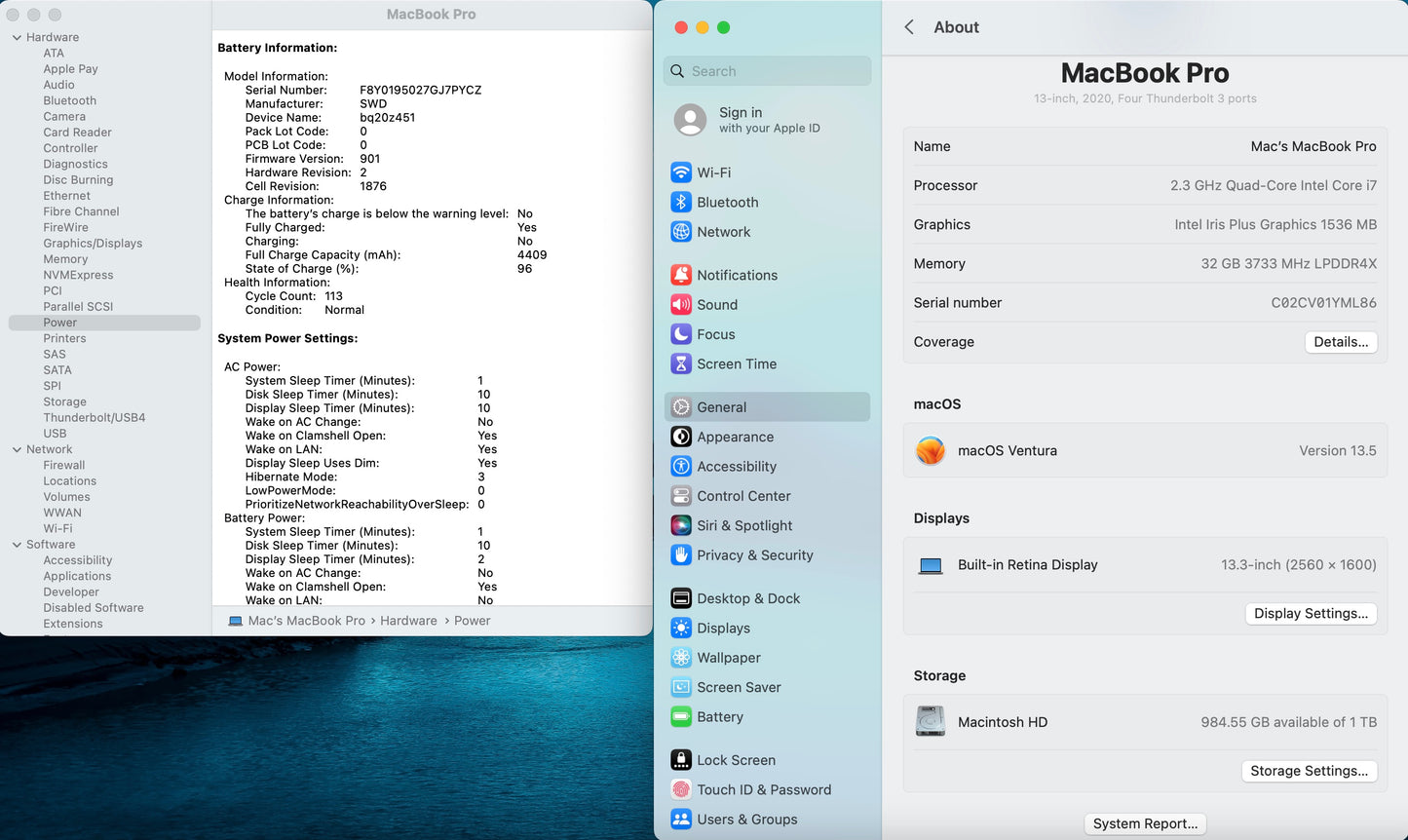Collapse the Network tree section
This screenshot has height=840, width=1408.
coord(17,450)
